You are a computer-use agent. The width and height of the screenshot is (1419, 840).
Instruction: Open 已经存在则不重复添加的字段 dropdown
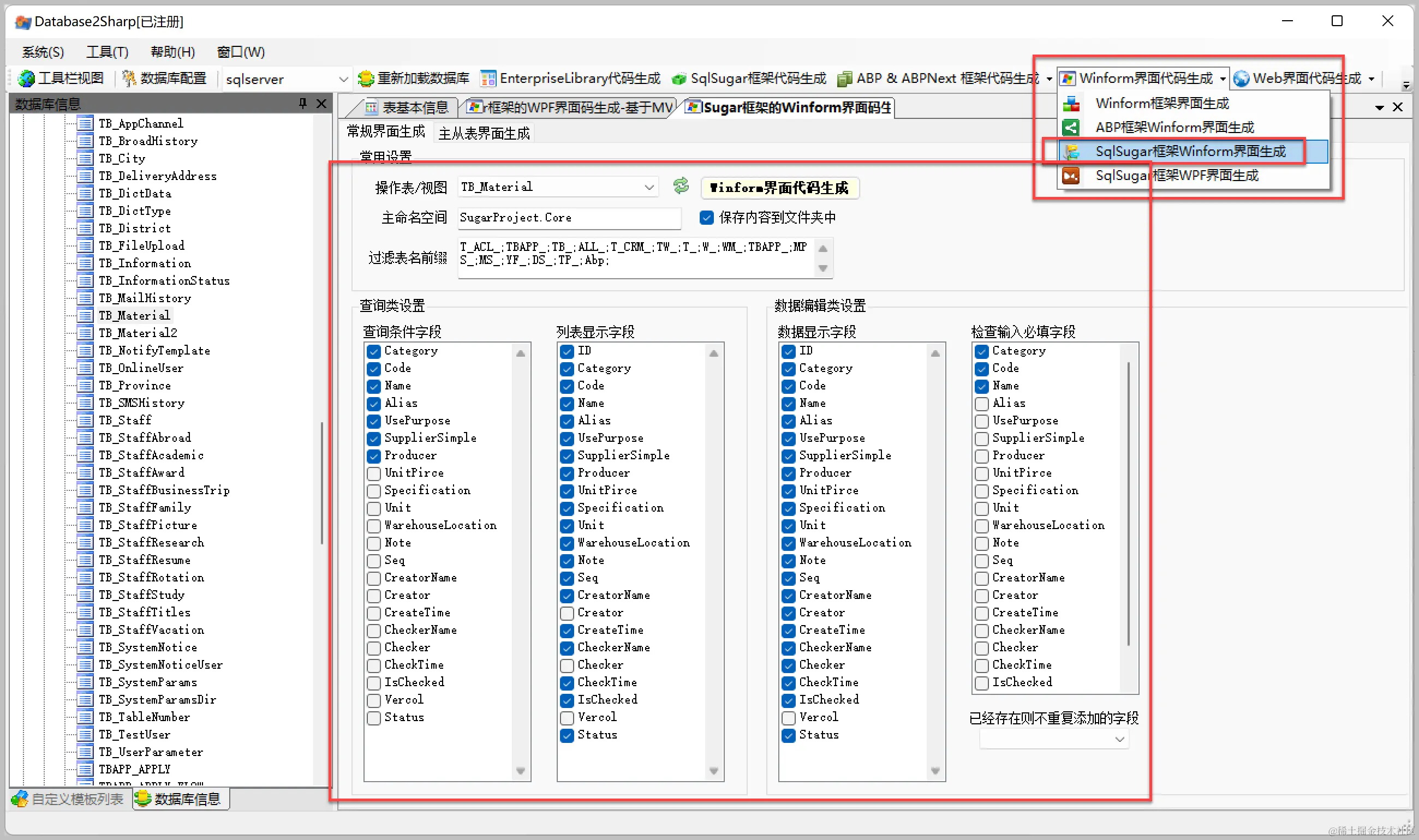(x=1119, y=739)
